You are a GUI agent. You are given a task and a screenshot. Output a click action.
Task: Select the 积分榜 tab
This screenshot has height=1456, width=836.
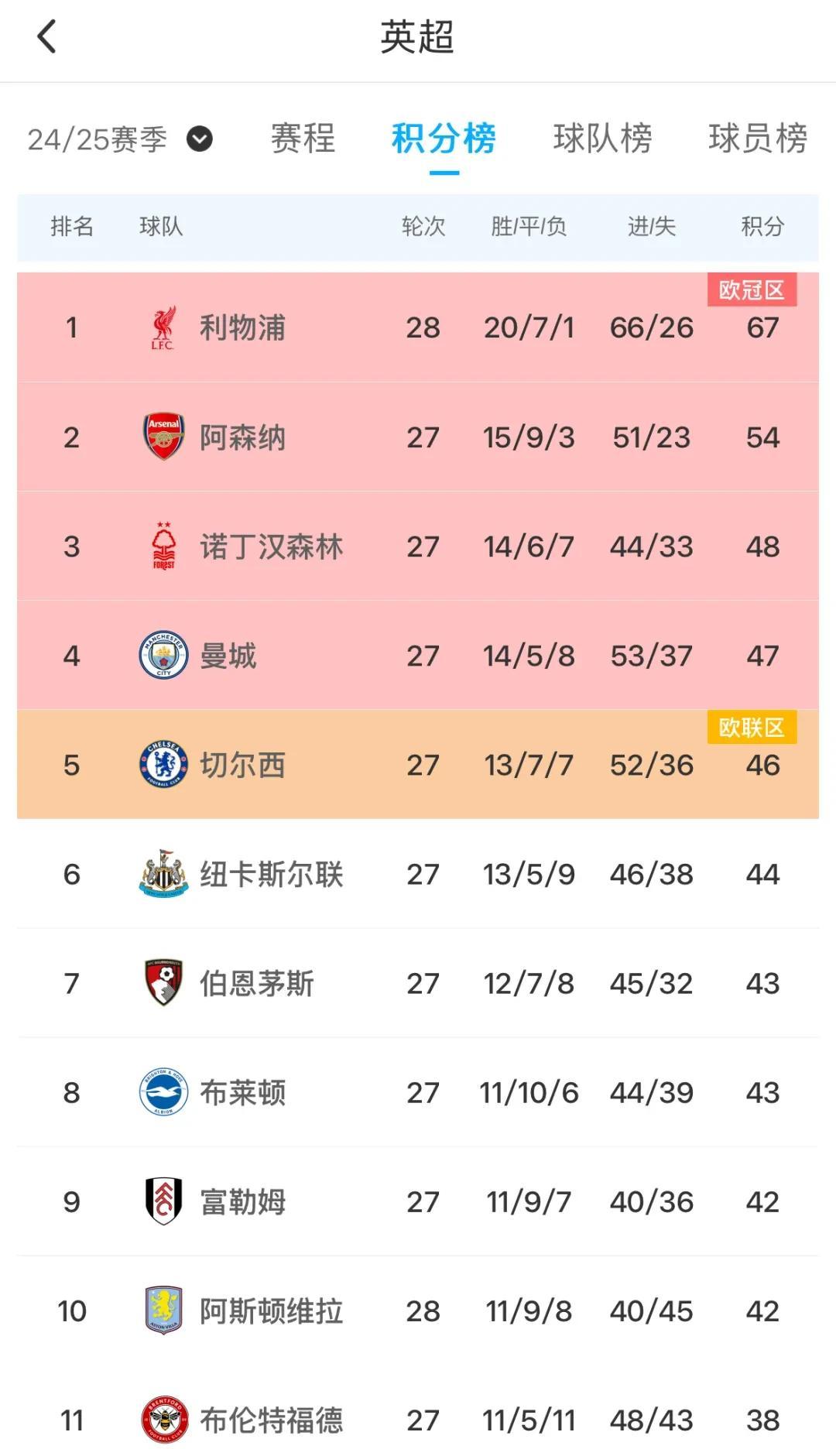coord(444,139)
